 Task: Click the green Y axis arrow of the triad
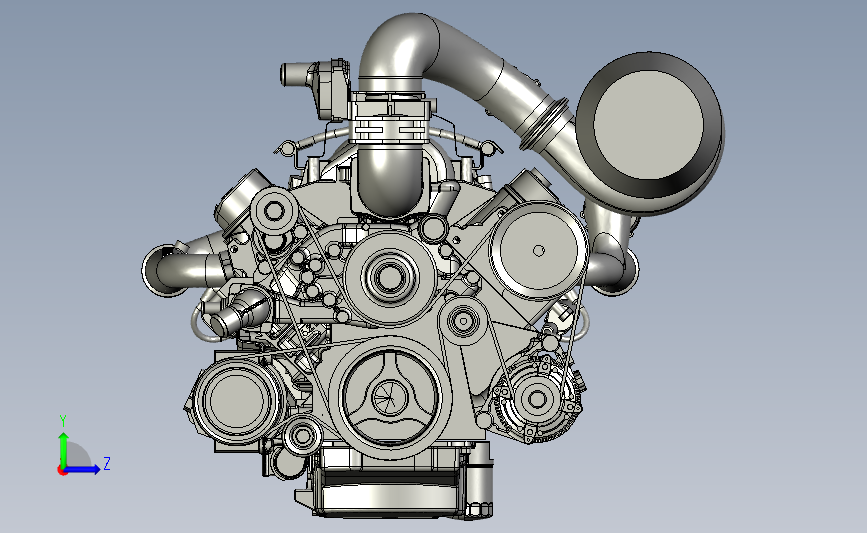[x=64, y=449]
